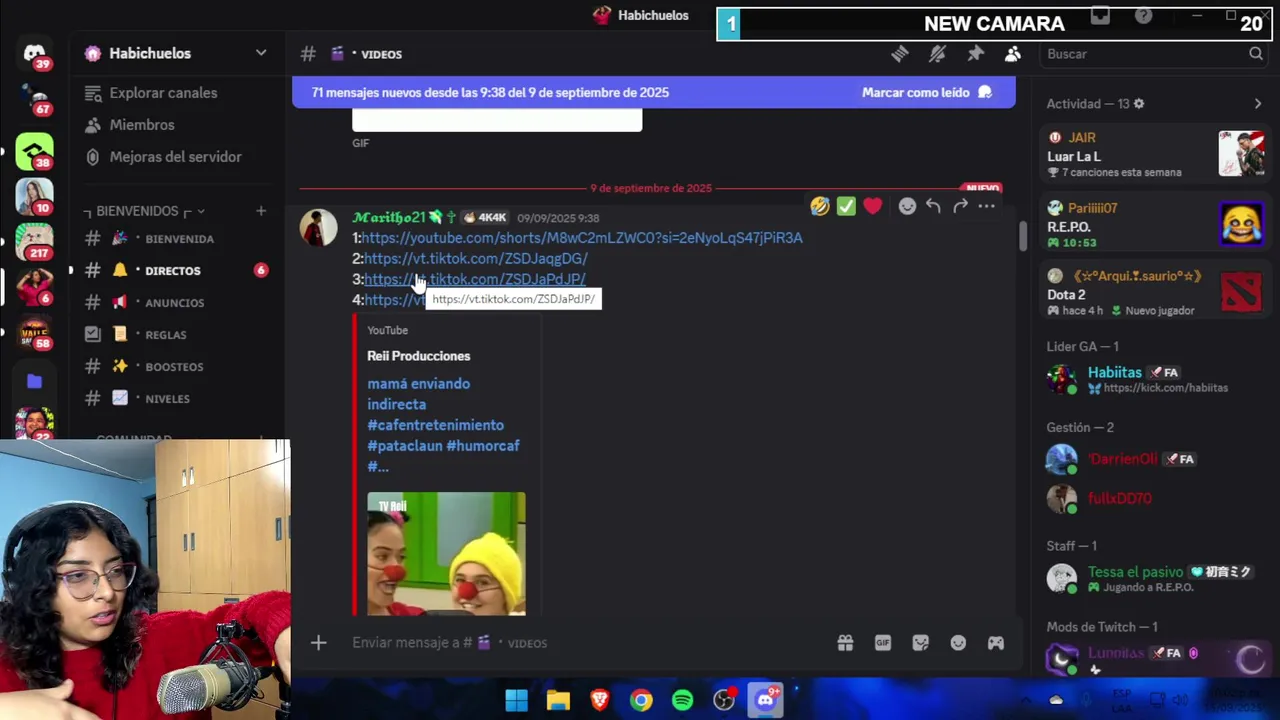Open Spotify from taskbar
Image resolution: width=1280 pixels, height=720 pixels.
pos(683,700)
